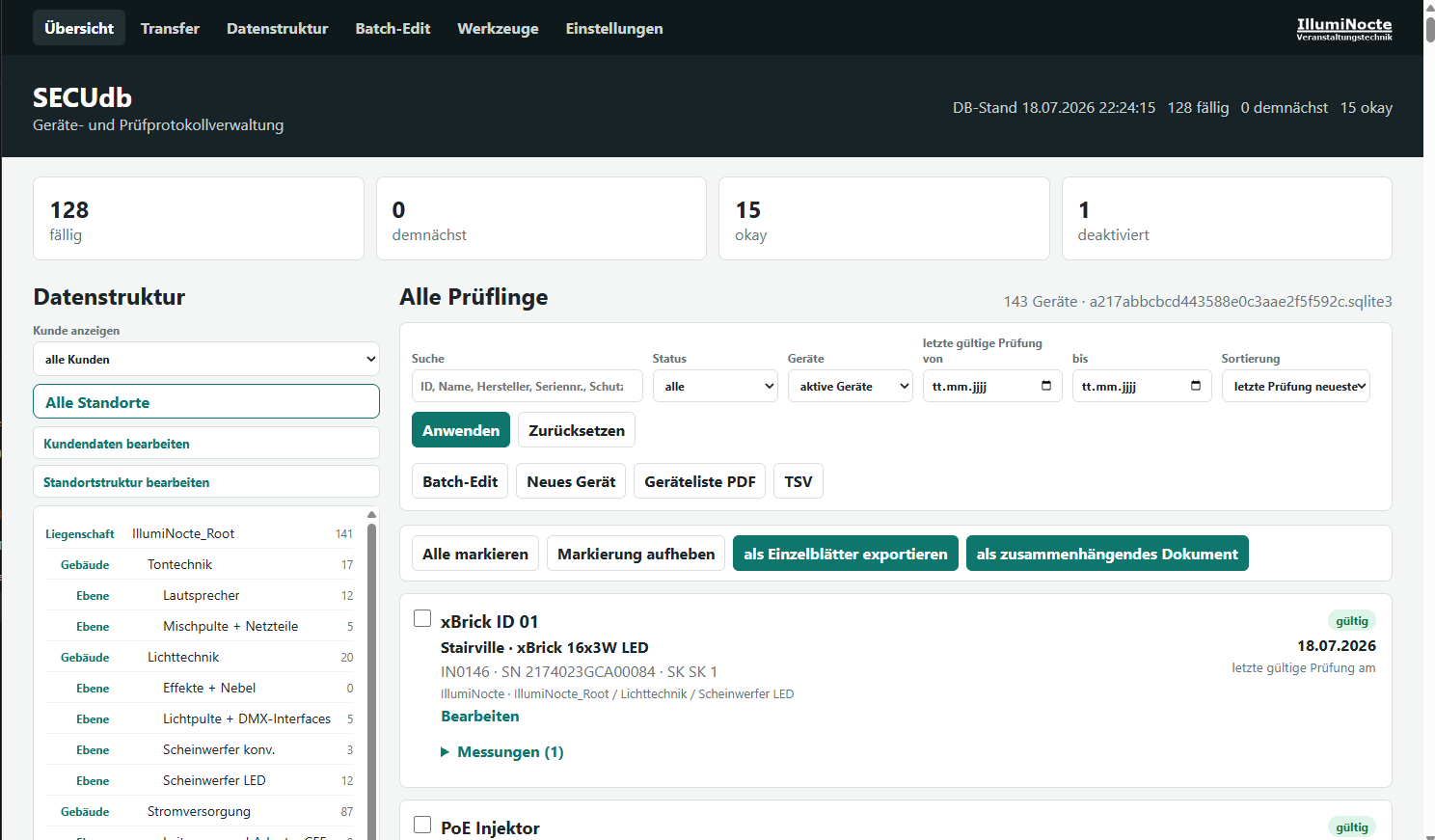Open Batch-Edit in the top navigation
The height and width of the screenshot is (840, 1435).
[x=393, y=28]
